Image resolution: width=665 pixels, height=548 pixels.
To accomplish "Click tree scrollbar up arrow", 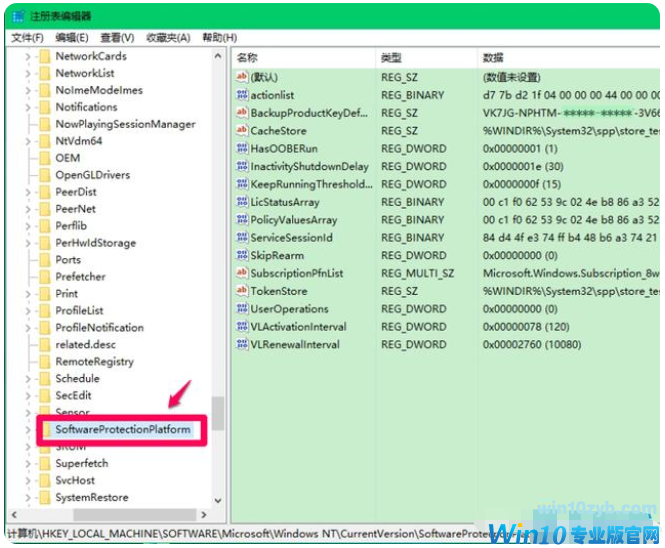I will point(218,56).
